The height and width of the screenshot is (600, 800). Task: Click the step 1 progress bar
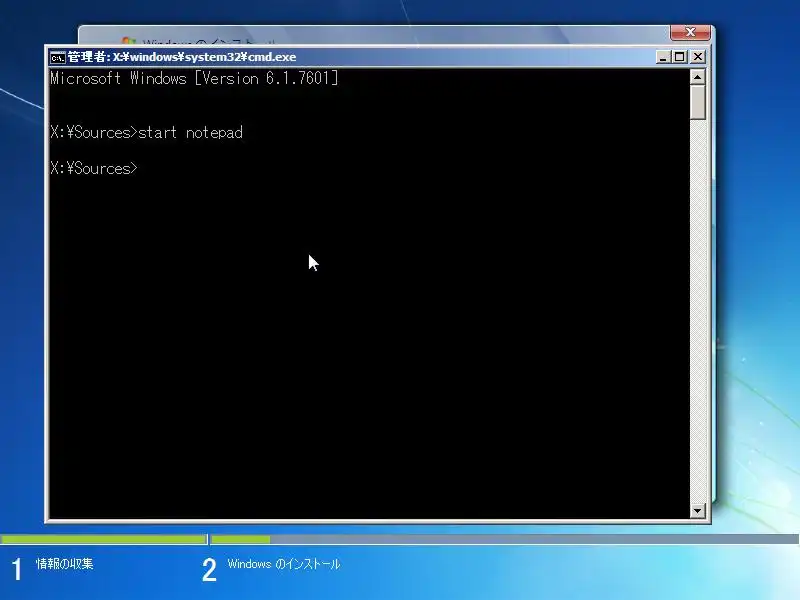coord(104,539)
